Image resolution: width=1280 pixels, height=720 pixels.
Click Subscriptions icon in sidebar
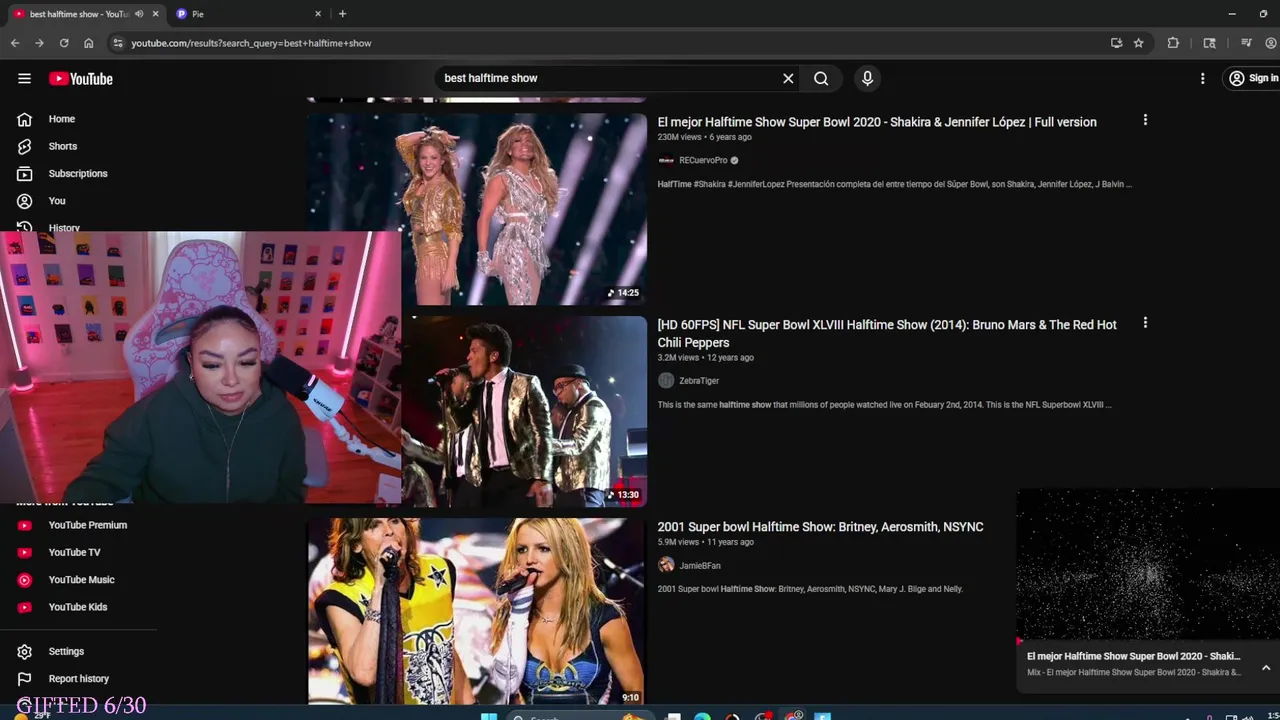click(x=24, y=173)
